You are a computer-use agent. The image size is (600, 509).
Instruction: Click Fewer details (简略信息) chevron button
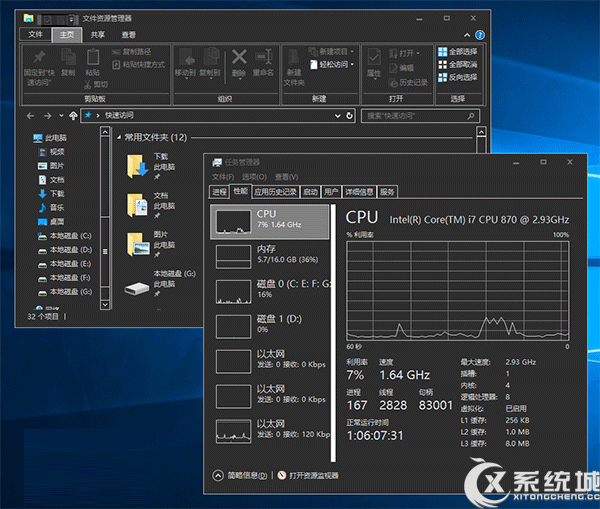[218, 476]
